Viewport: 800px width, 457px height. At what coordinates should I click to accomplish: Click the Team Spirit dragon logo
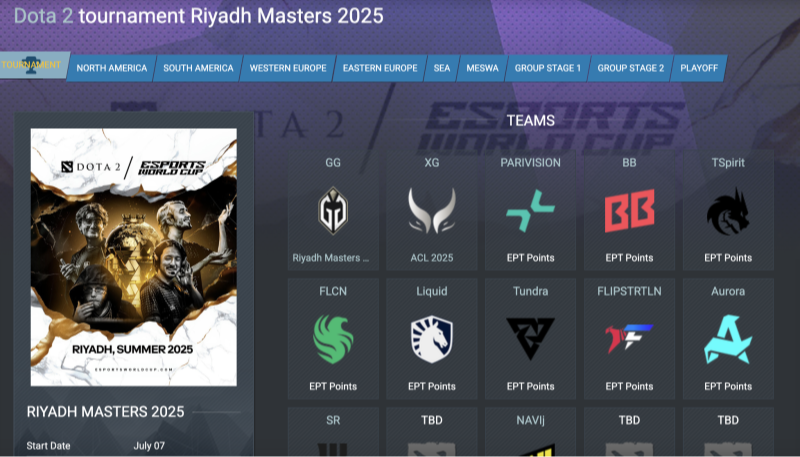coord(728,211)
